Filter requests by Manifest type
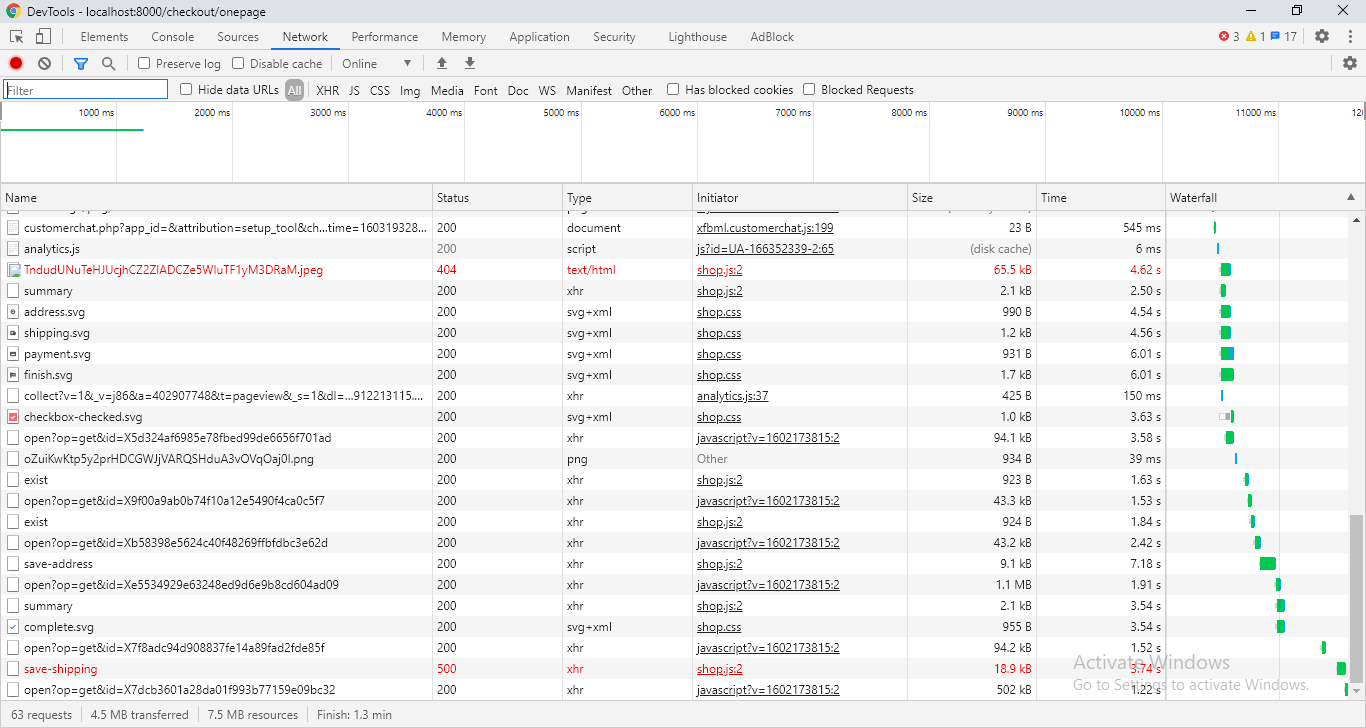 click(x=589, y=90)
